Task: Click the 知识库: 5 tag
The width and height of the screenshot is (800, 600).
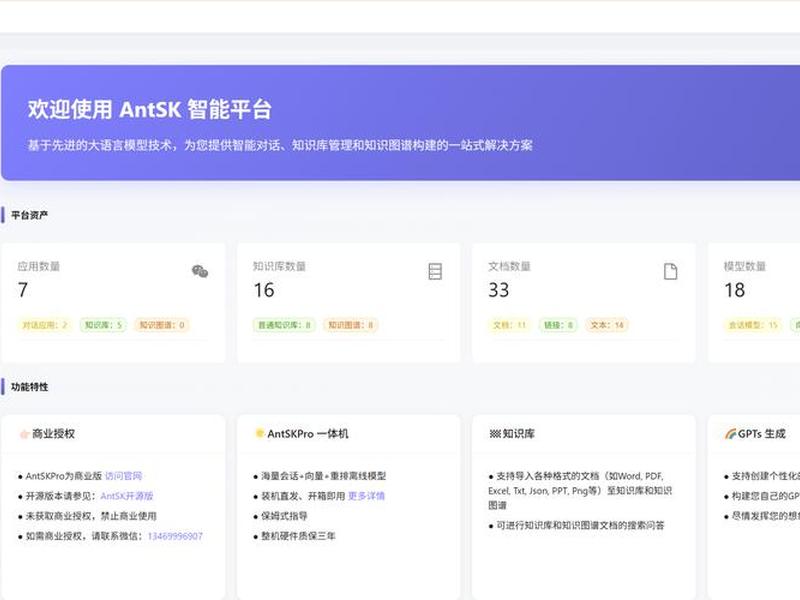Action: click(x=103, y=325)
